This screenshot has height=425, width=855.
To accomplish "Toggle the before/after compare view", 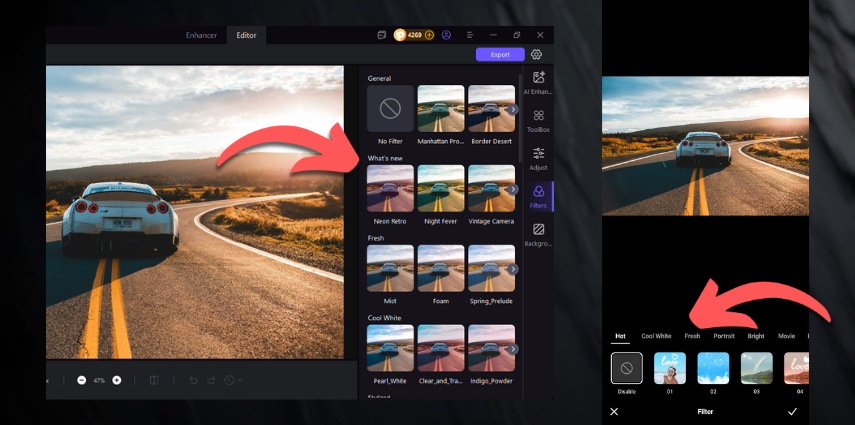I will click(x=154, y=381).
